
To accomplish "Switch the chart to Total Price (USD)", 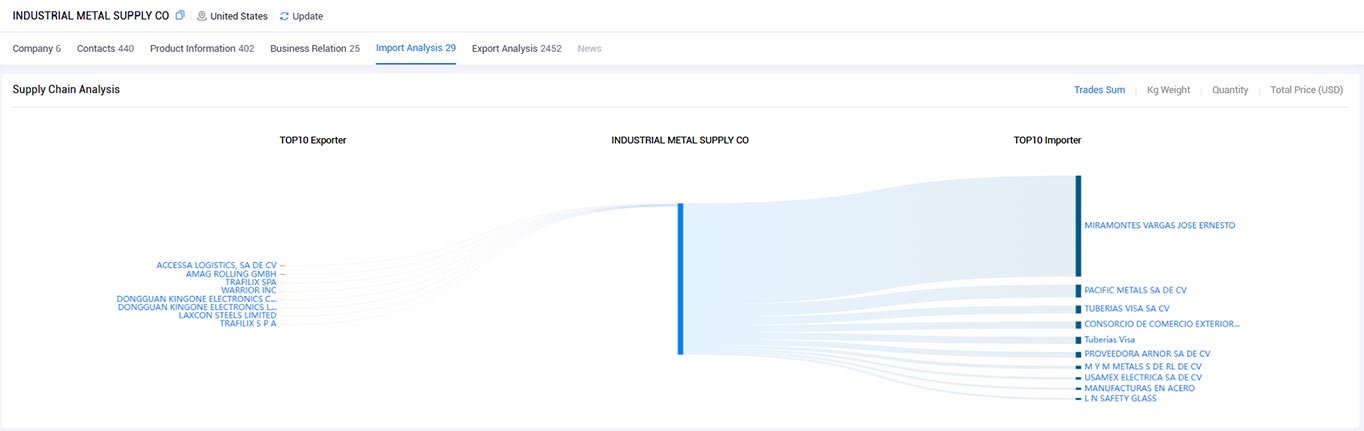I will (x=1306, y=90).
